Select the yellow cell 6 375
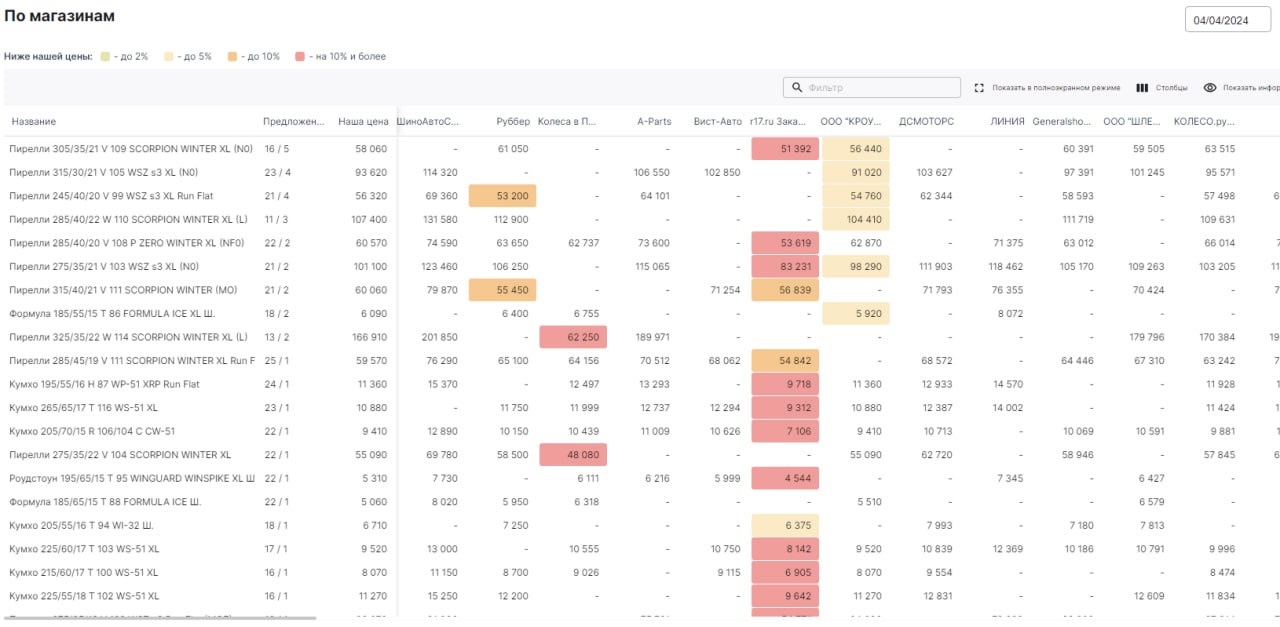The height and width of the screenshot is (627, 1280). coord(785,525)
